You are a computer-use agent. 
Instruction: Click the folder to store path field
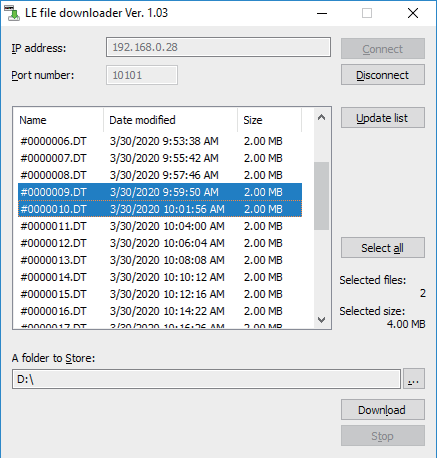206,379
